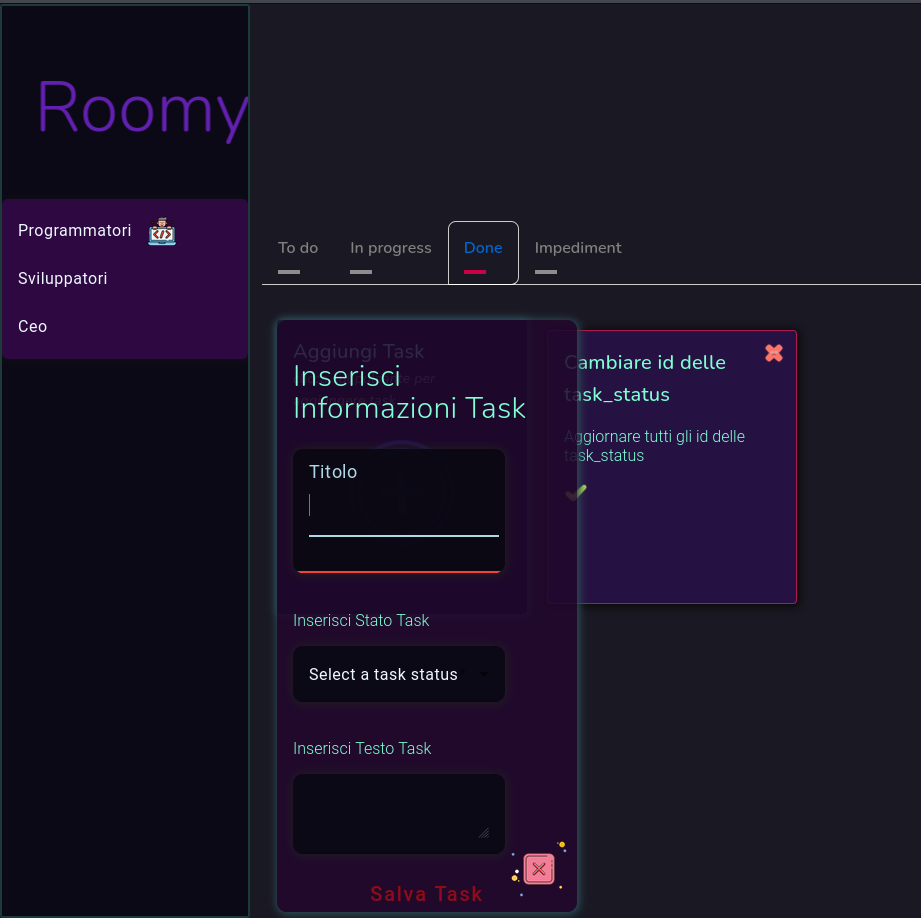Close the form using the pink X square icon
This screenshot has height=918, width=921.
pyautogui.click(x=538, y=868)
